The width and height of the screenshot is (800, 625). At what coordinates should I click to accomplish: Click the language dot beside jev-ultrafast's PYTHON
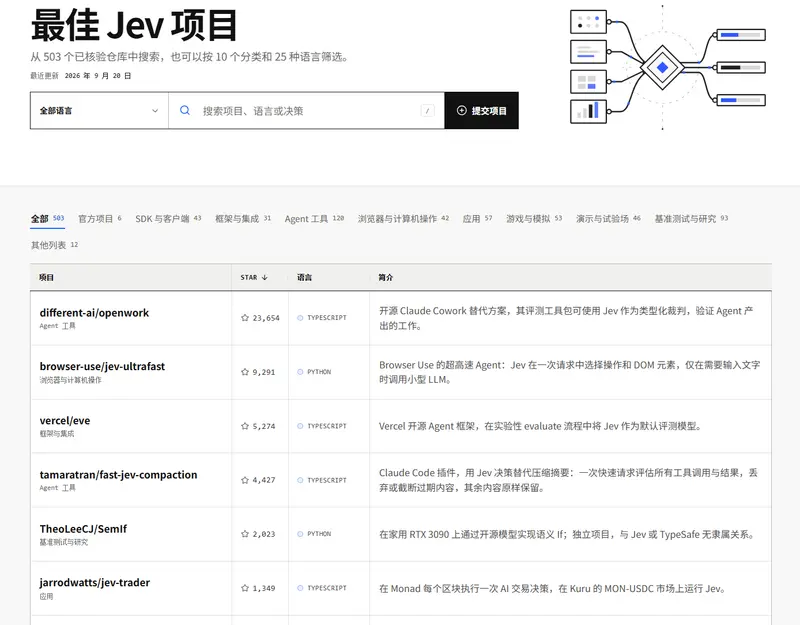(301, 372)
